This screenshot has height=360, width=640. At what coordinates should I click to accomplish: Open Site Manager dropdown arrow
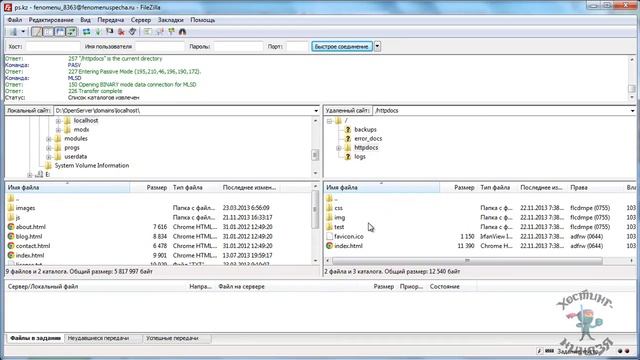23,32
